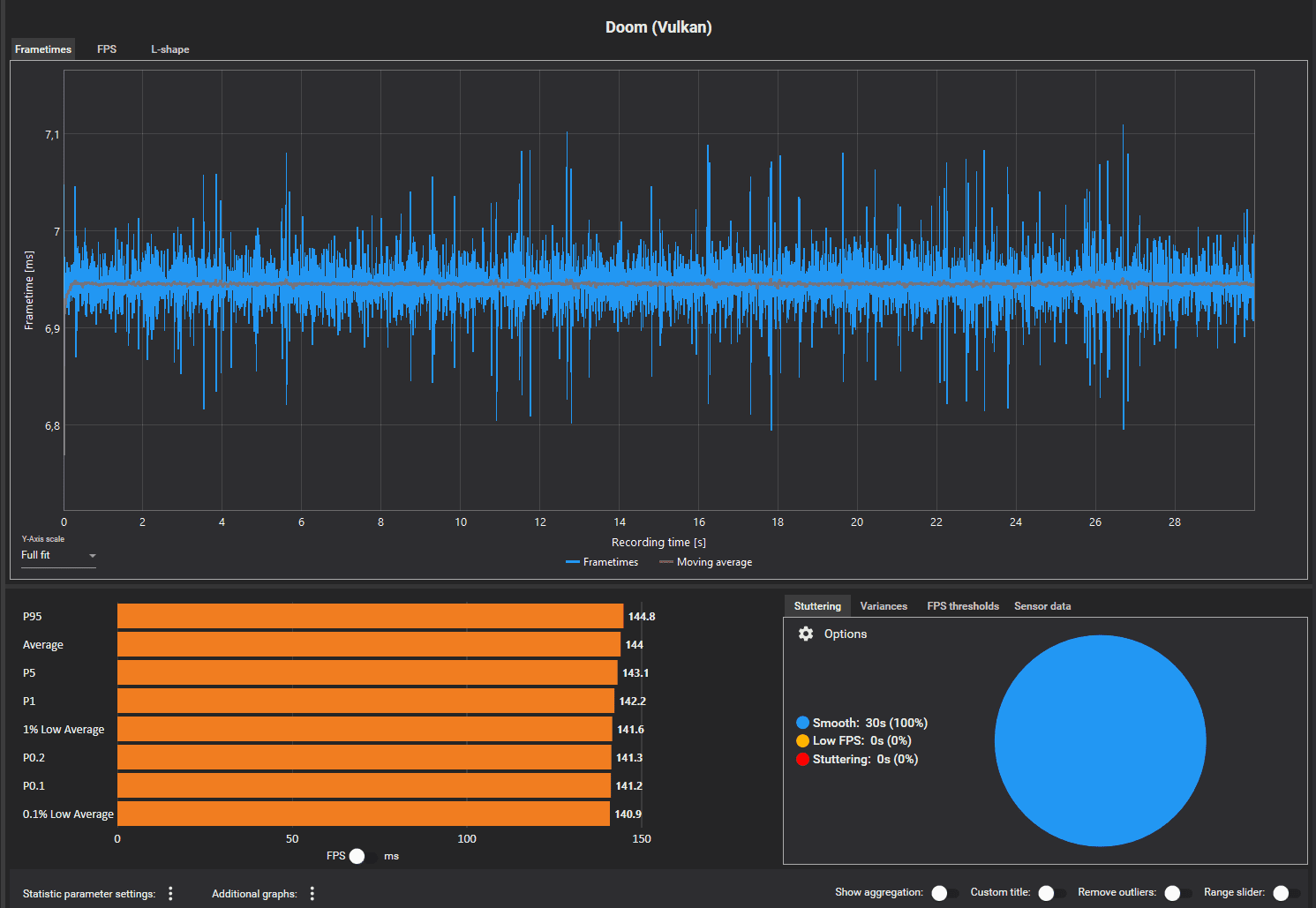Switch to the Frametimes tab
This screenshot has height=908, width=1316.
[43, 49]
